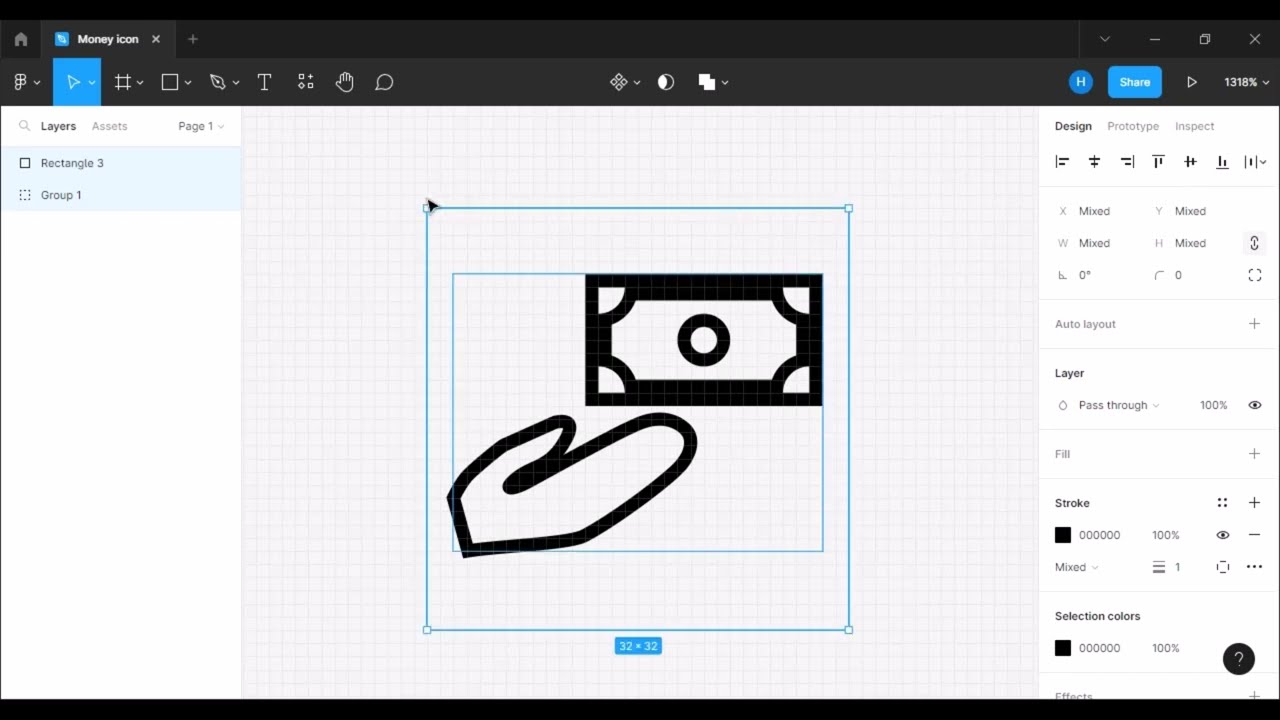Add a fill with plus
Screen dimensions: 1280x720
pyautogui.click(x=1254, y=454)
